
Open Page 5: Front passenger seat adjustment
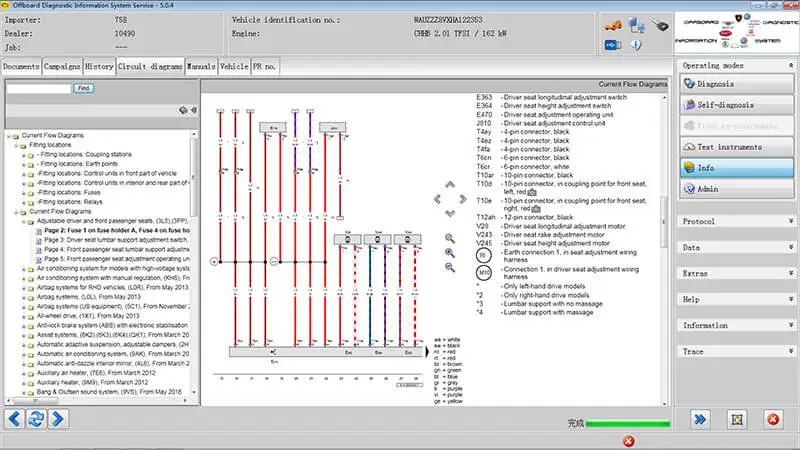pyautogui.click(x=116, y=259)
